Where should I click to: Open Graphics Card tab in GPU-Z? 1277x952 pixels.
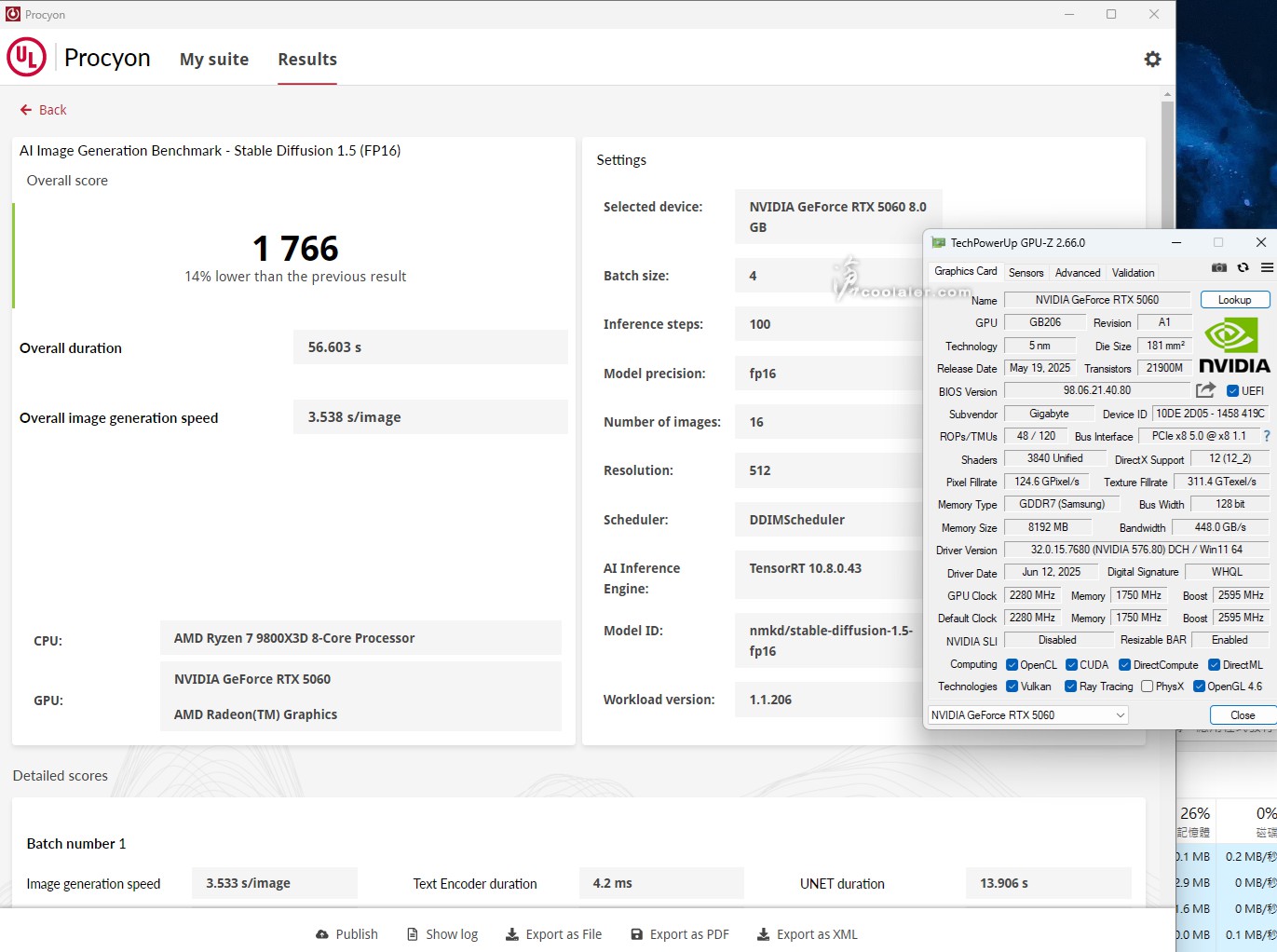tap(966, 271)
